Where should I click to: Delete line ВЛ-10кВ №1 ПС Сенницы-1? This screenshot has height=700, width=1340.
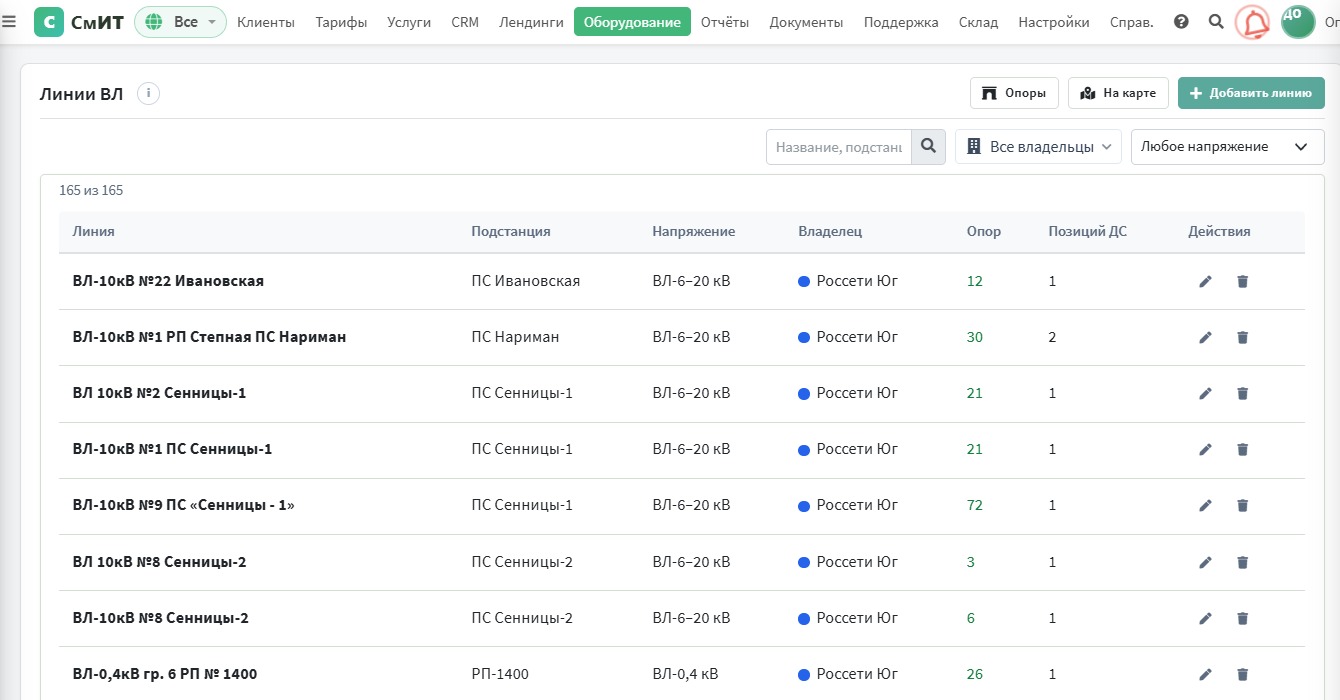[x=1242, y=450]
